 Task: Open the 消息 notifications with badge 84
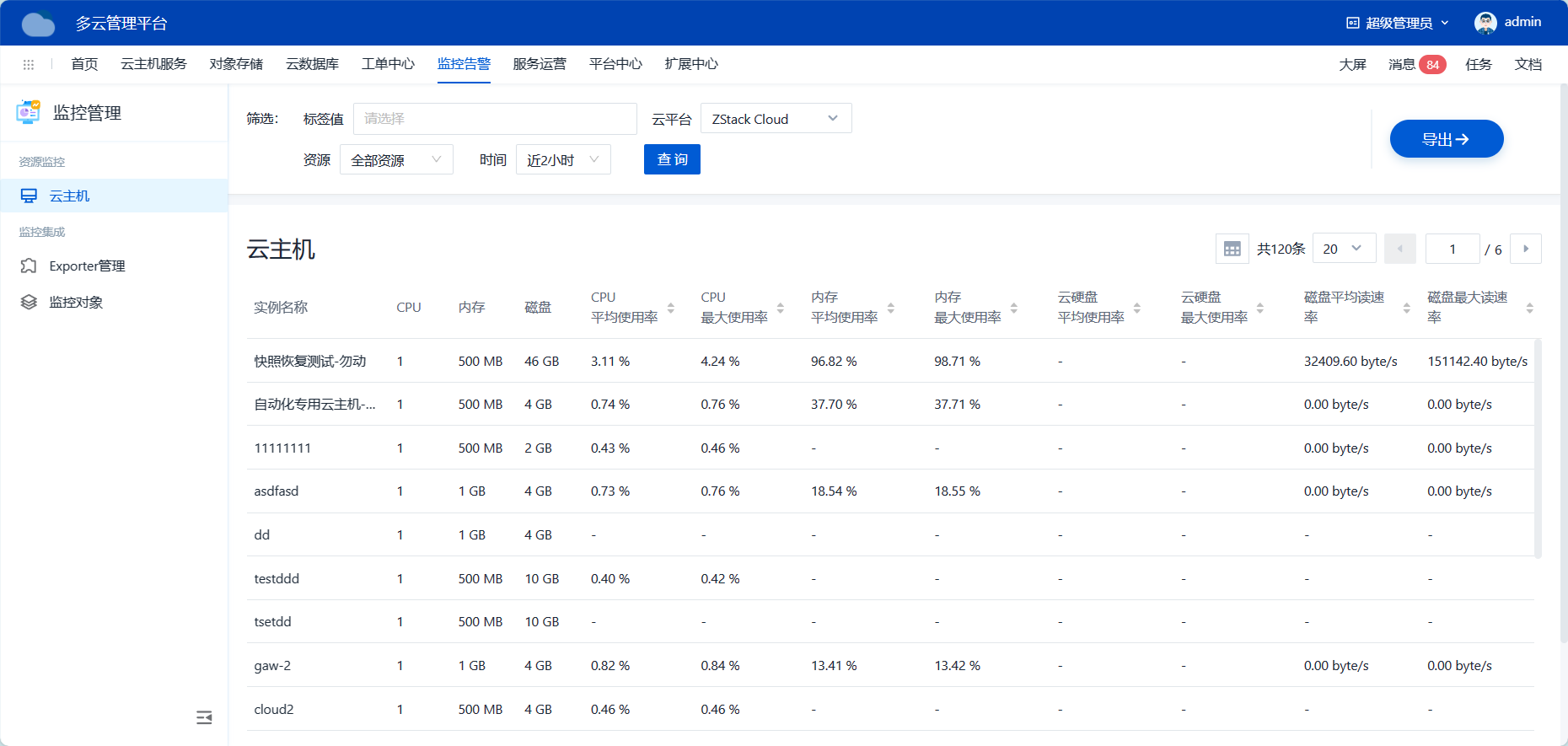point(1416,65)
